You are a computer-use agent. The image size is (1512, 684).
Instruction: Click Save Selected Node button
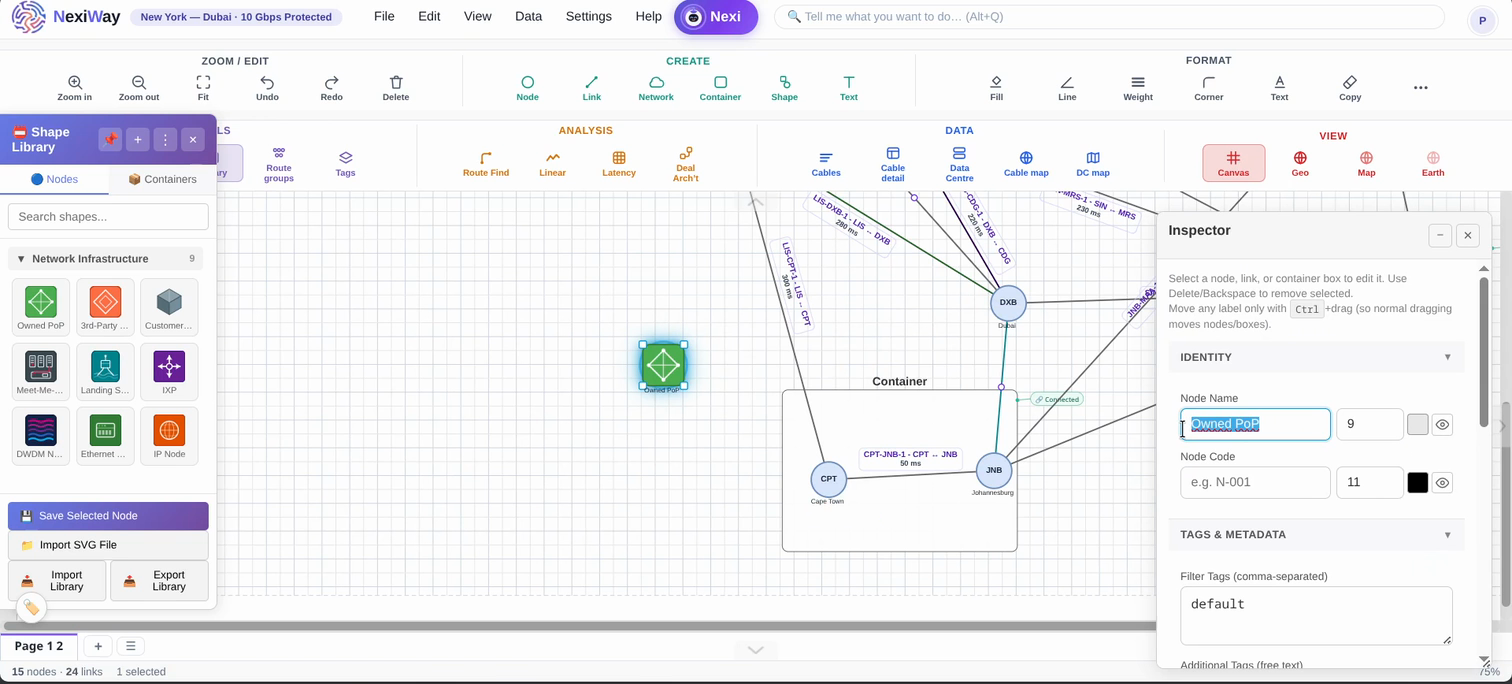pyautogui.click(x=108, y=516)
